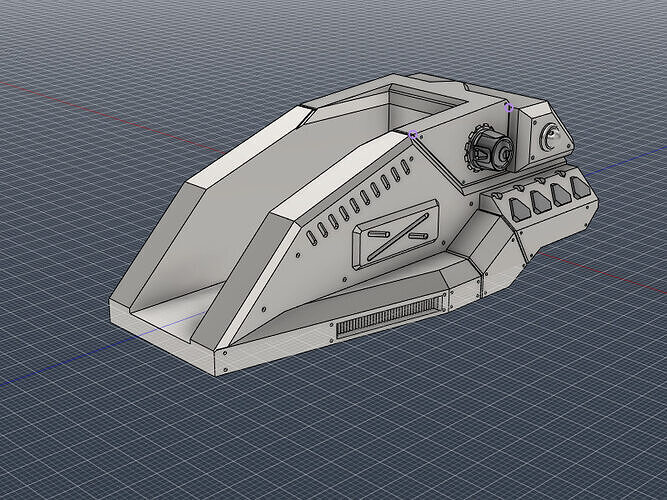The width and height of the screenshot is (667, 500).
Task: Click the vent grille along the bottom edge
Action: pyautogui.click(x=390, y=317)
